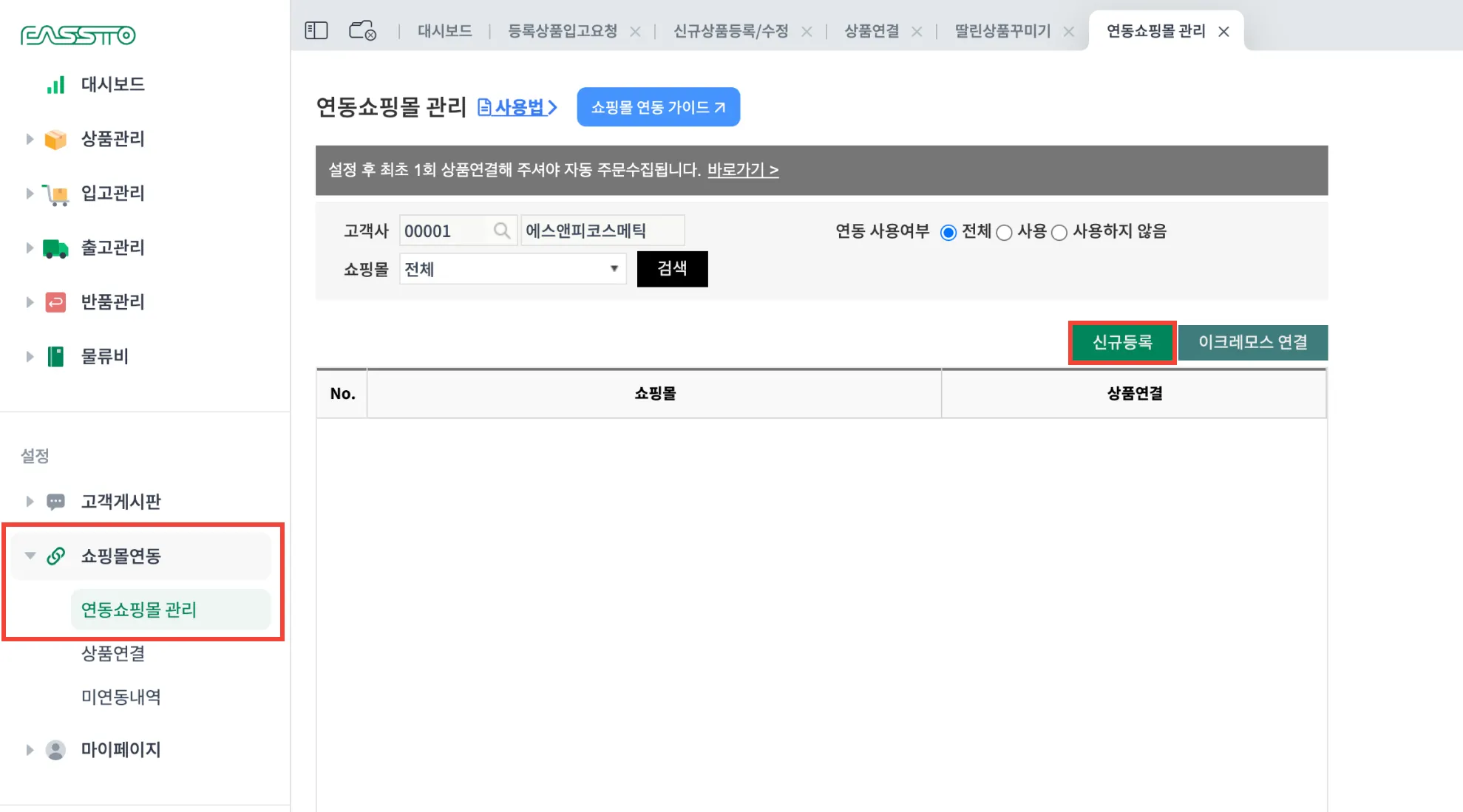Click the shopping cart 입고관리 icon

(55, 194)
